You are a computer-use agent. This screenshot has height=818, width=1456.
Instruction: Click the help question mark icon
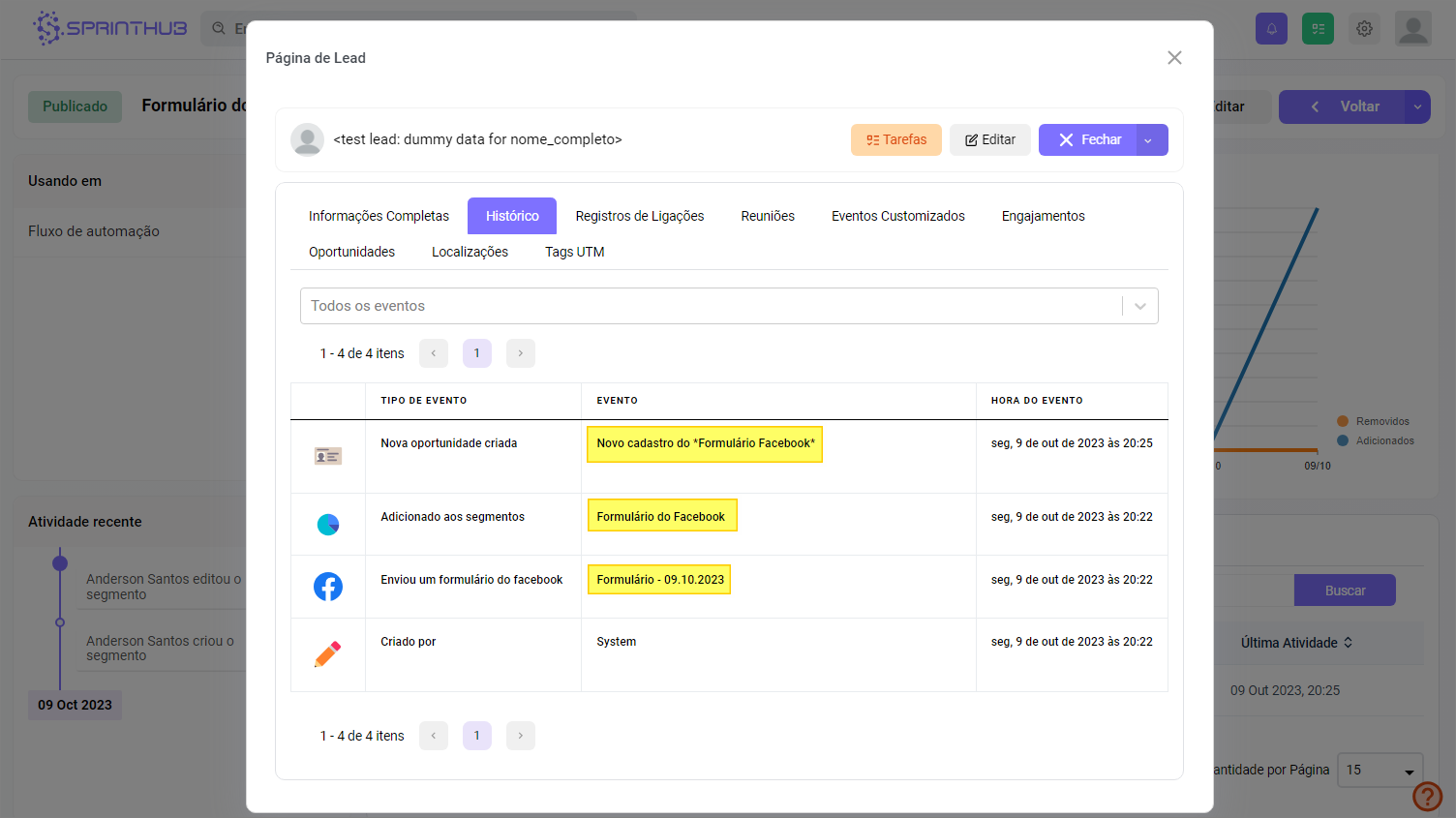[1427, 796]
